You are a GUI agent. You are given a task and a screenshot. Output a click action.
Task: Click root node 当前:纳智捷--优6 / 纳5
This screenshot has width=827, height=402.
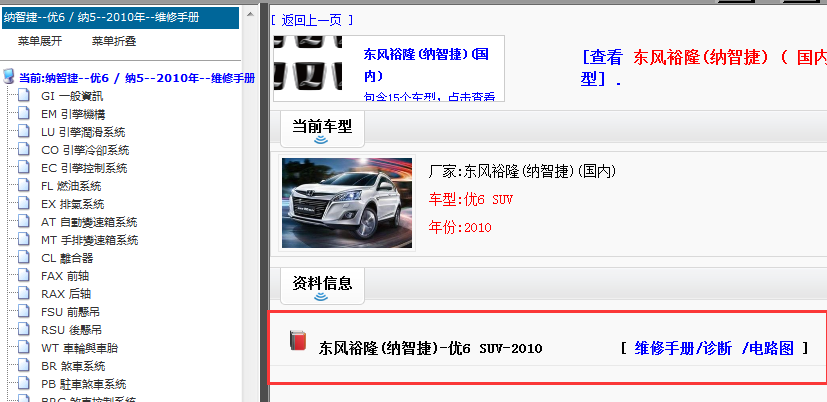(137, 79)
